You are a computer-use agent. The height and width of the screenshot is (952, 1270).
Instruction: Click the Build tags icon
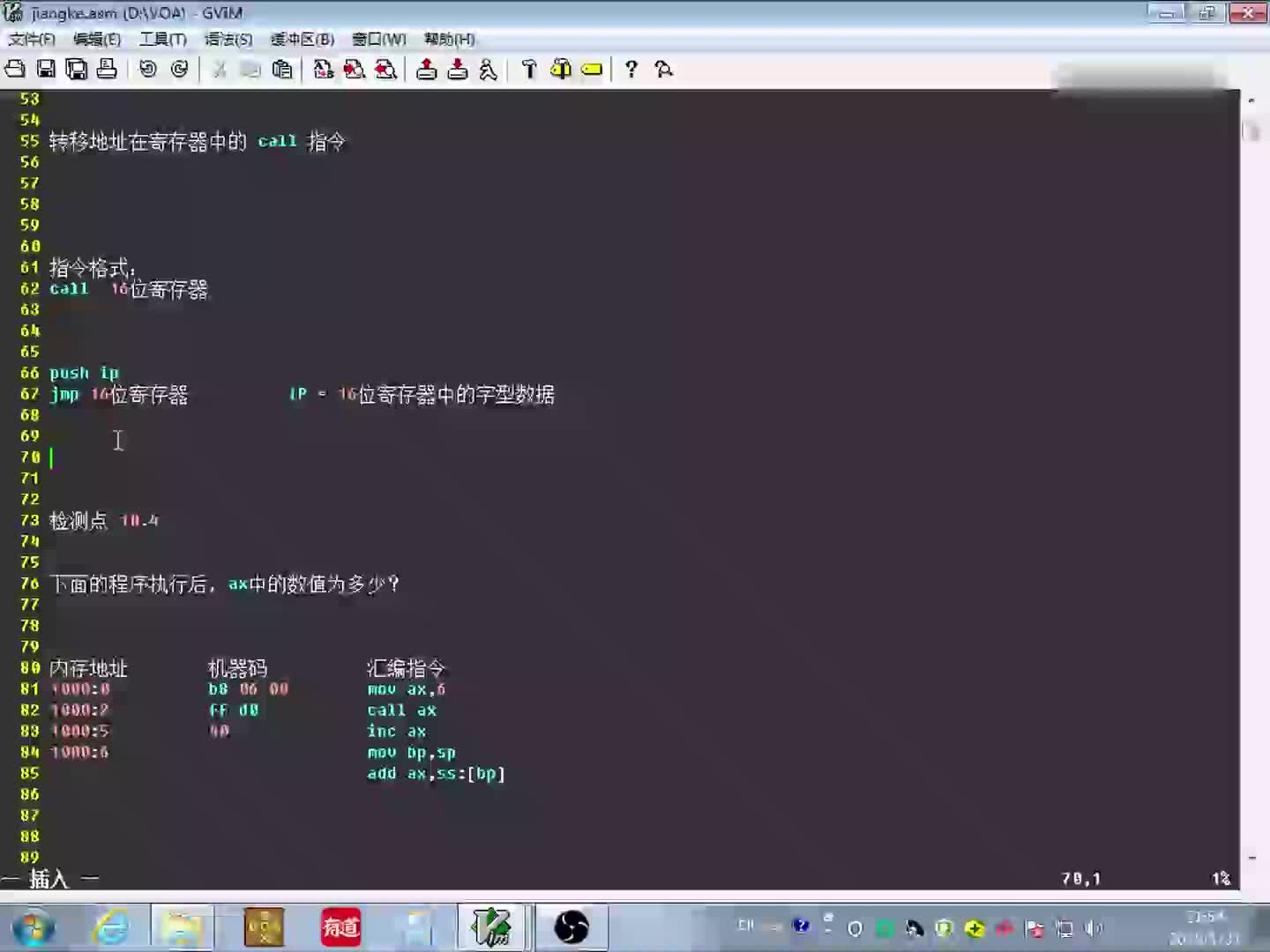(x=561, y=69)
